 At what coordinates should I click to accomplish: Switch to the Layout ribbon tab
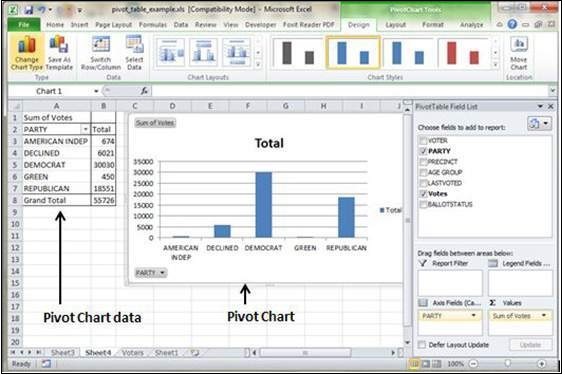click(395, 25)
